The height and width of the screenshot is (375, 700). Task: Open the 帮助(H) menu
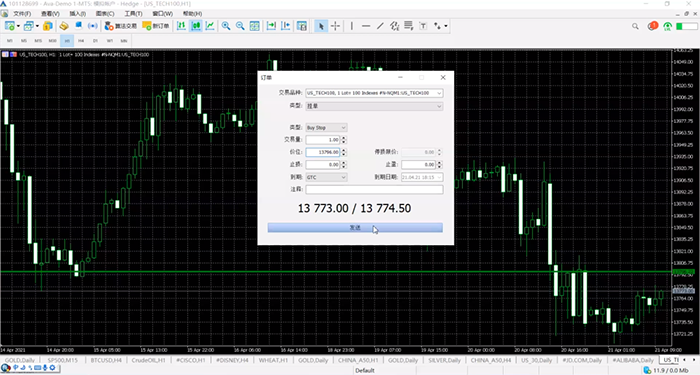192,13
